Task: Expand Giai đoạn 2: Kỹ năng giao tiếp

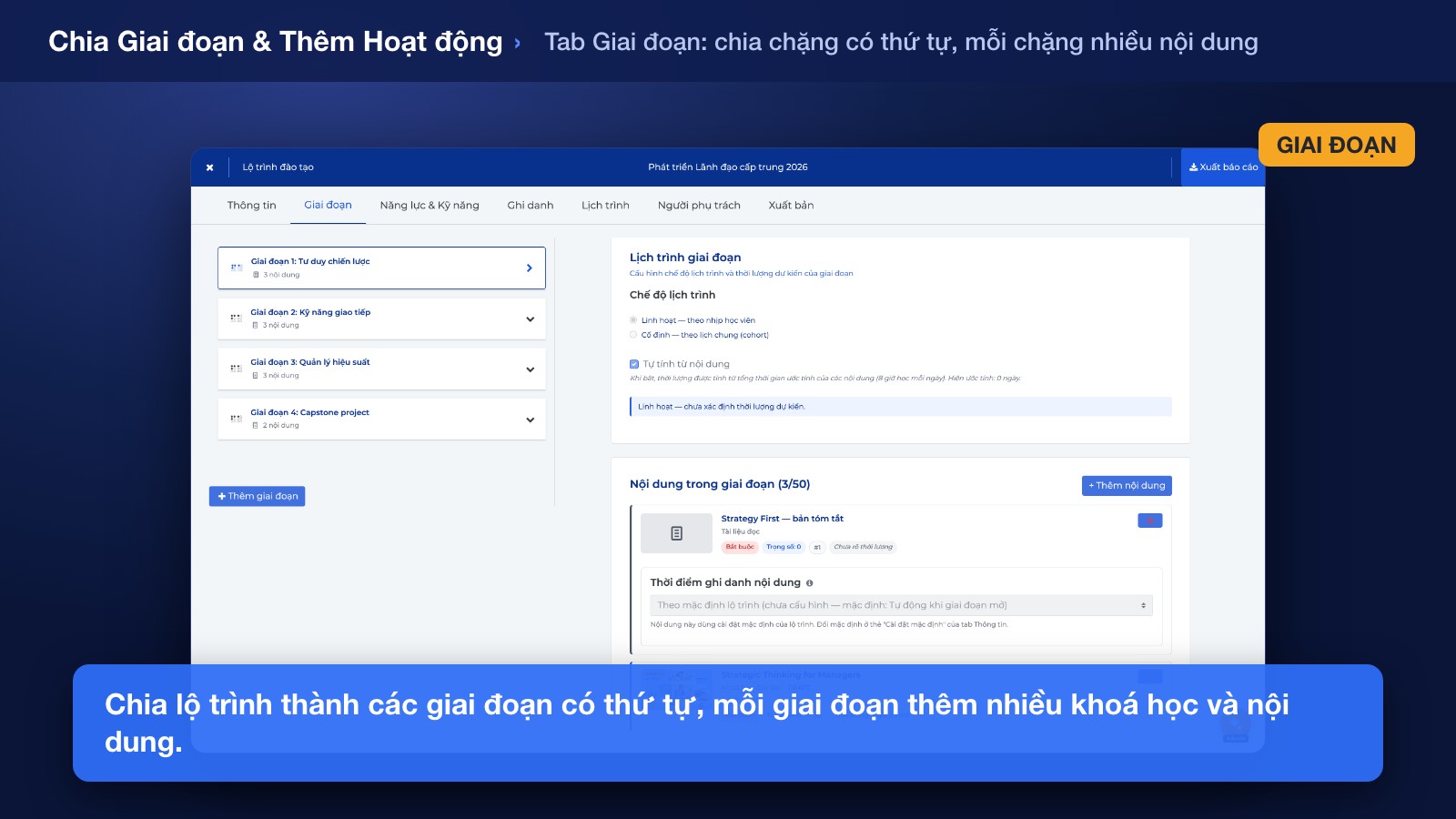Action: [x=530, y=319]
